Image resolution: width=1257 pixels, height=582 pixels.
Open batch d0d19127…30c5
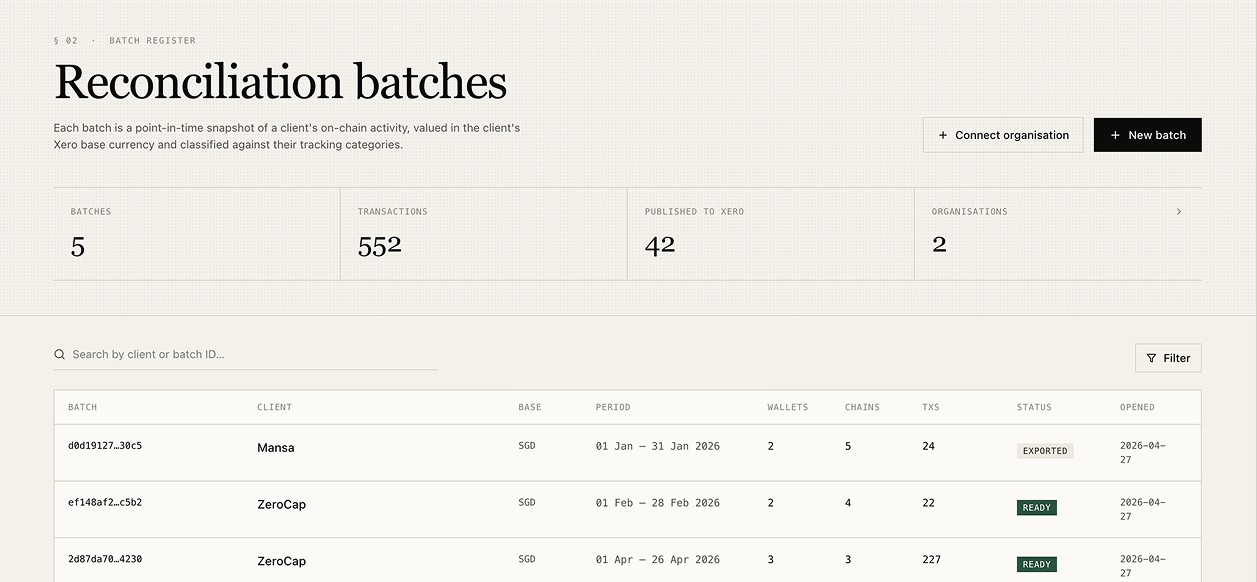(105, 446)
